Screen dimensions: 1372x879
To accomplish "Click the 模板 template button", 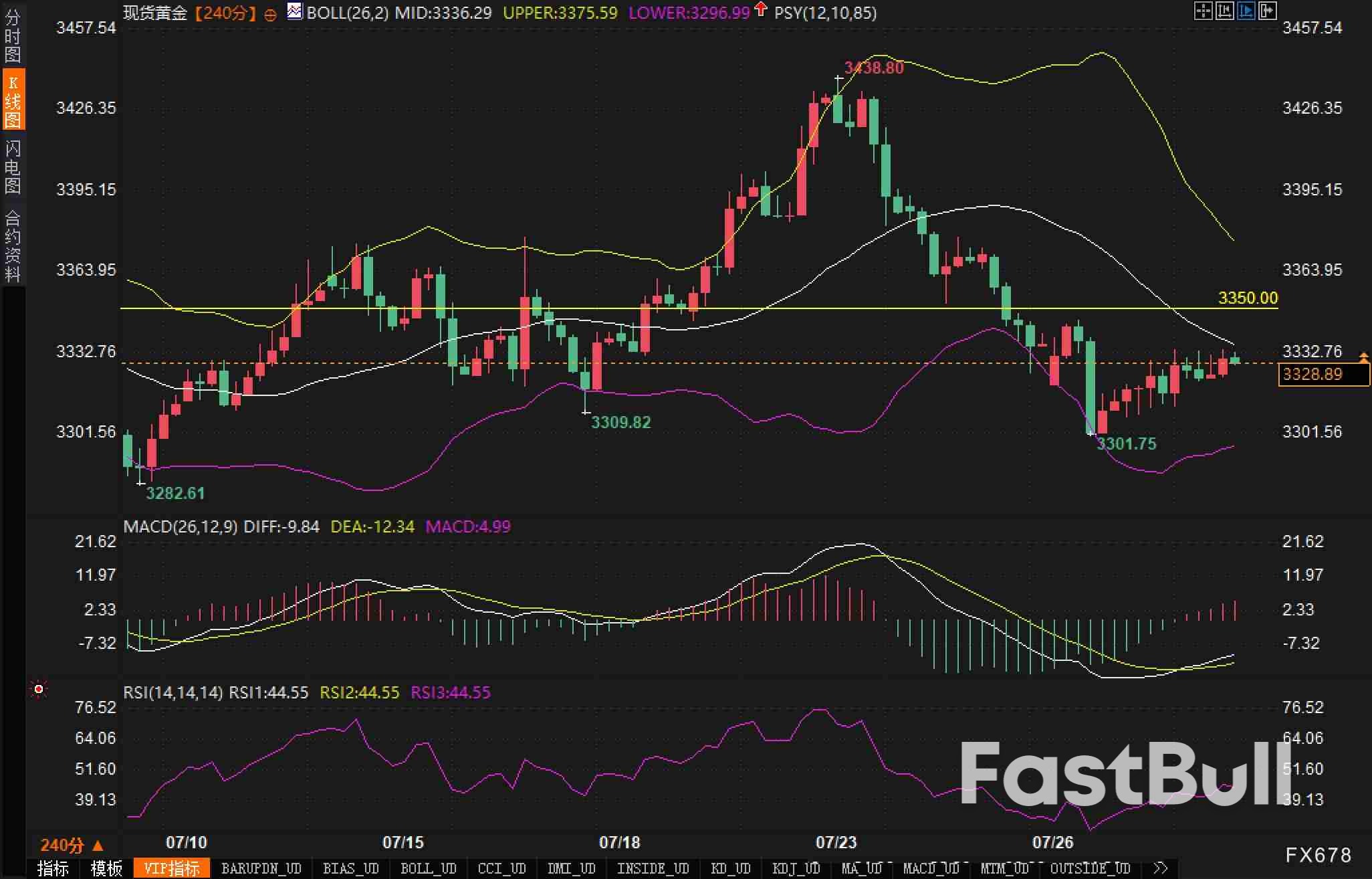I will 106,868.
